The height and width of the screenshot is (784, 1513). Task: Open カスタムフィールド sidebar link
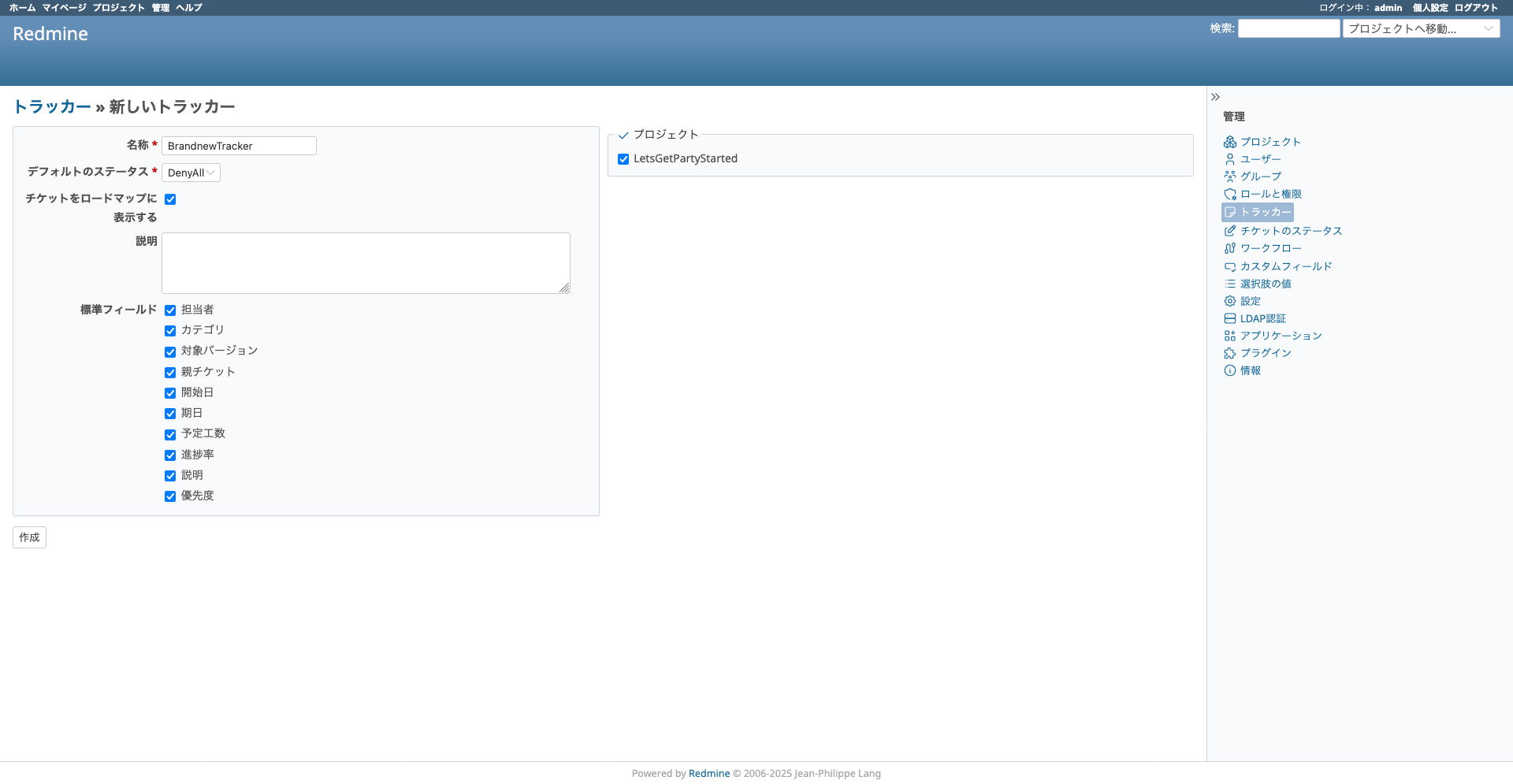coord(1286,266)
